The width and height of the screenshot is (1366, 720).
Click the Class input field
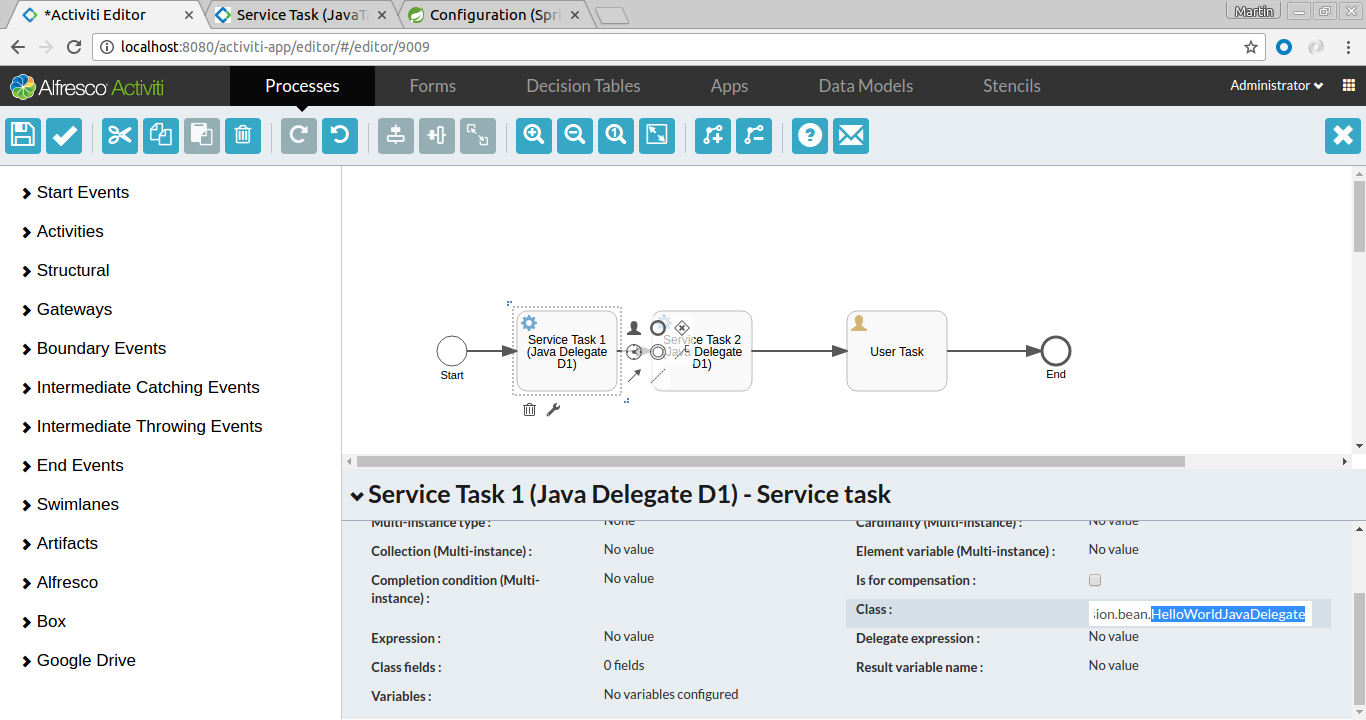click(1199, 614)
